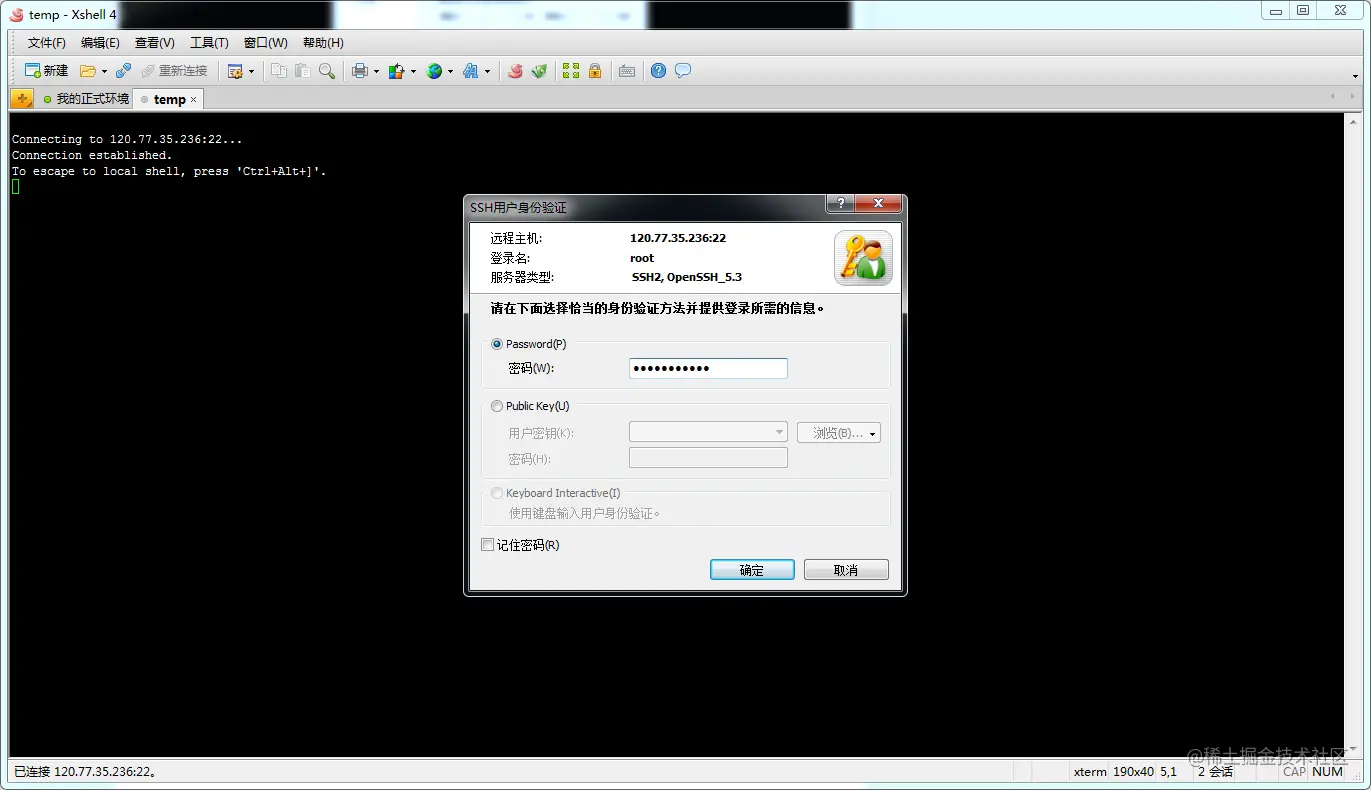
Task: Click the globe encoding icon
Action: click(434, 71)
